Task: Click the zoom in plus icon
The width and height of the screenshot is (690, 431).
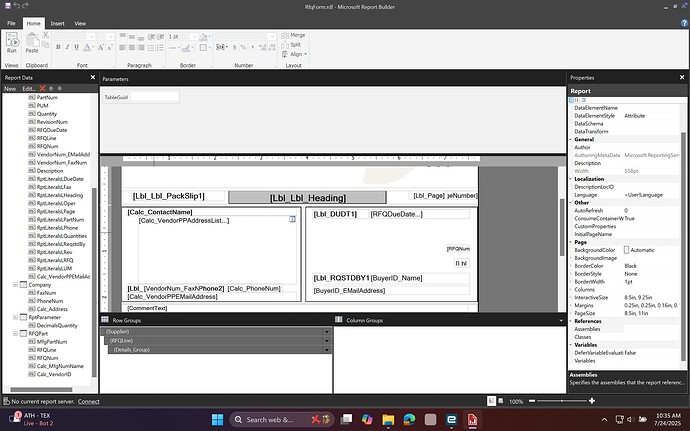Action: click(592, 401)
